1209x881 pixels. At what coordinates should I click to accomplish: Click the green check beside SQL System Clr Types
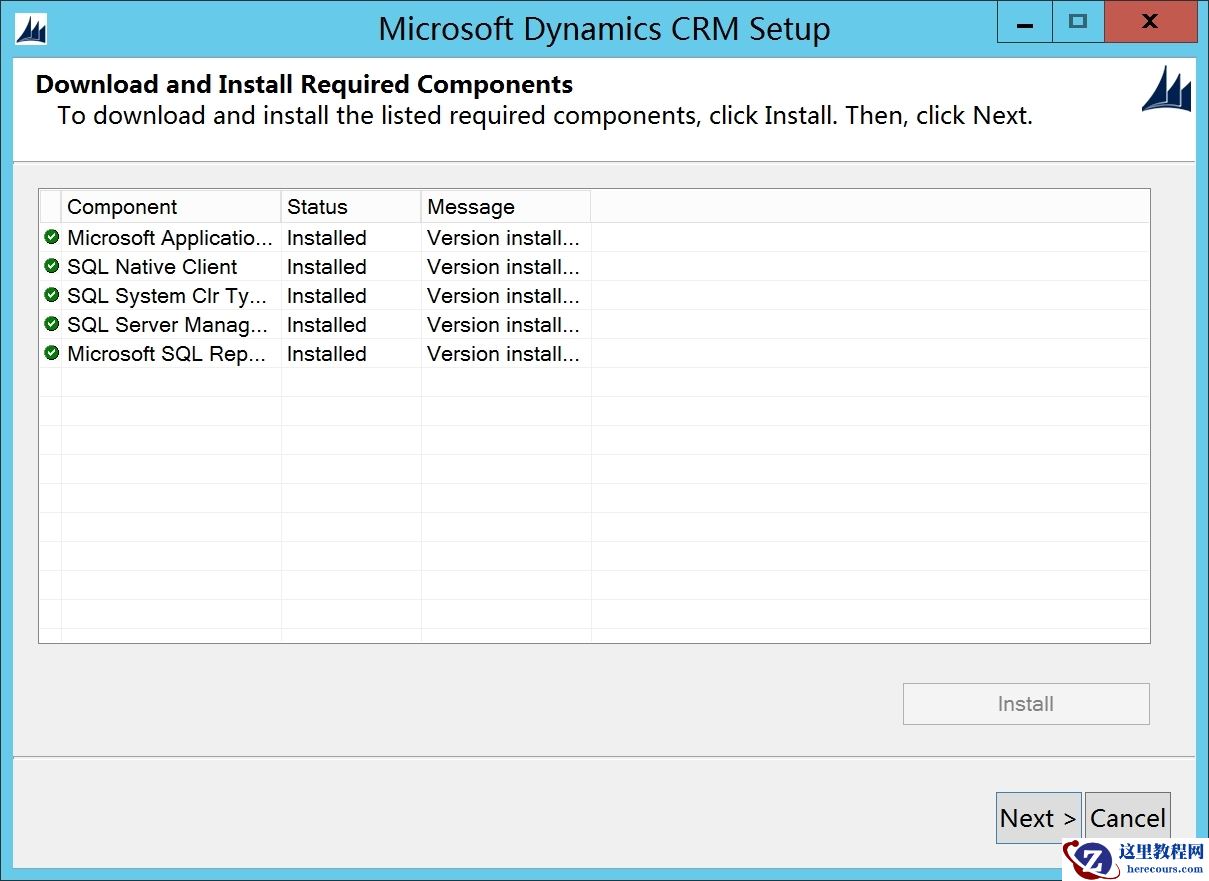click(51, 295)
